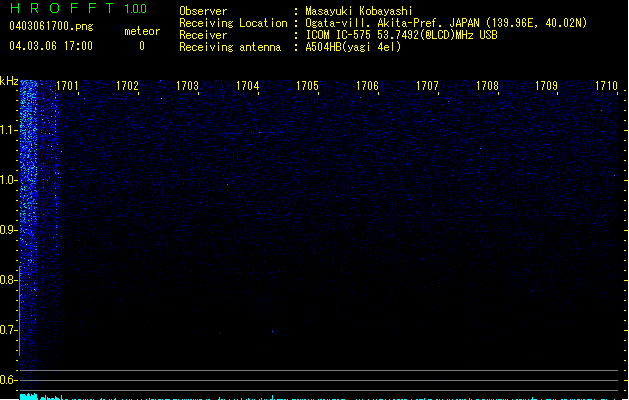
Task: Select the file name 0403061700.png
Action: pyautogui.click(x=51, y=26)
